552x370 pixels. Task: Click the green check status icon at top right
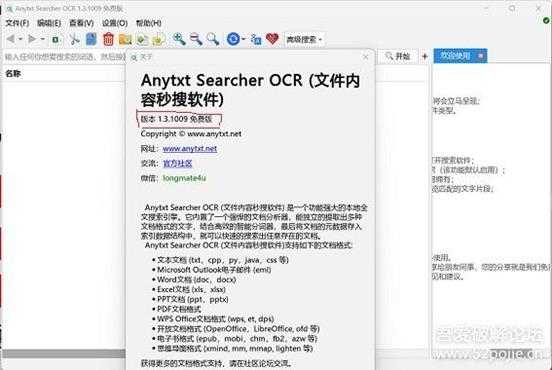[x=546, y=21]
